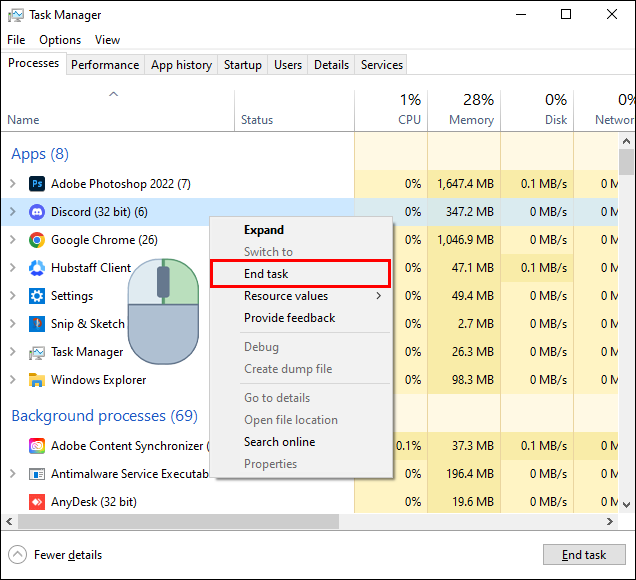This screenshot has height=580, width=636.
Task: Click the Adobe Content Synchronizer icon
Action: [x=37, y=446]
